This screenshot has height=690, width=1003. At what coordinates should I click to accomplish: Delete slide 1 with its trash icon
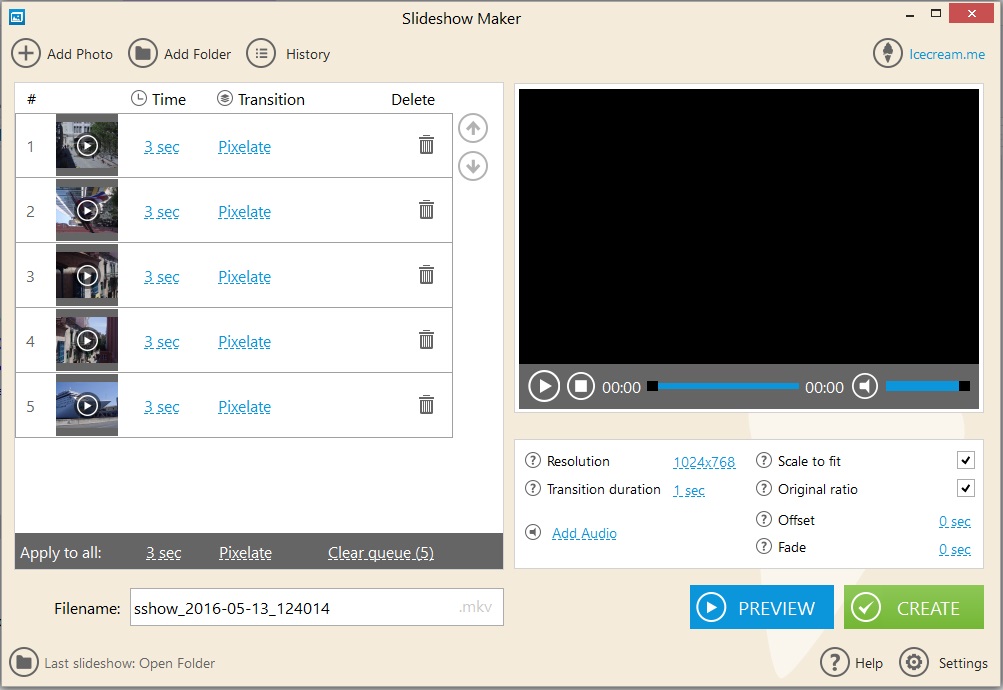tap(426, 145)
